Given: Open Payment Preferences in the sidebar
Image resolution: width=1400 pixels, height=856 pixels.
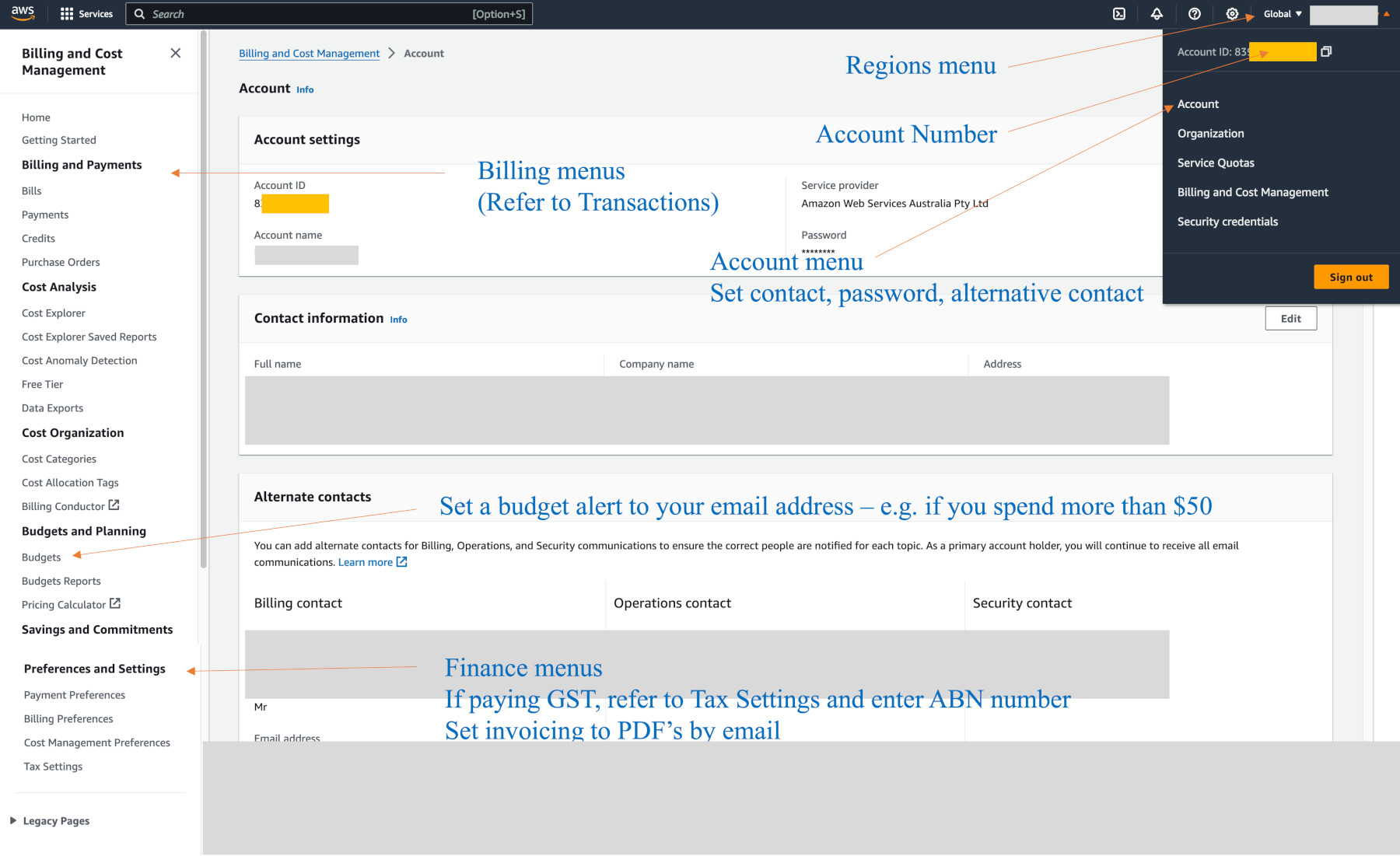Looking at the screenshot, I should click(x=75, y=695).
